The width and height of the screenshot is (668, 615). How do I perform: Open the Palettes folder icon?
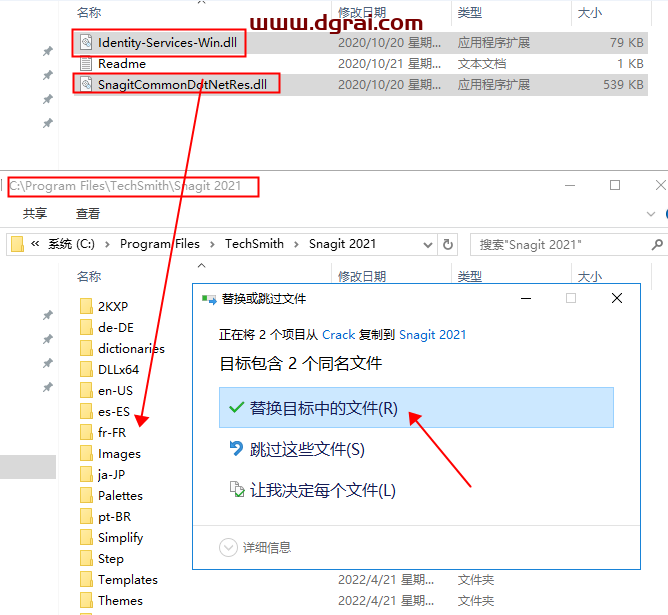86,495
